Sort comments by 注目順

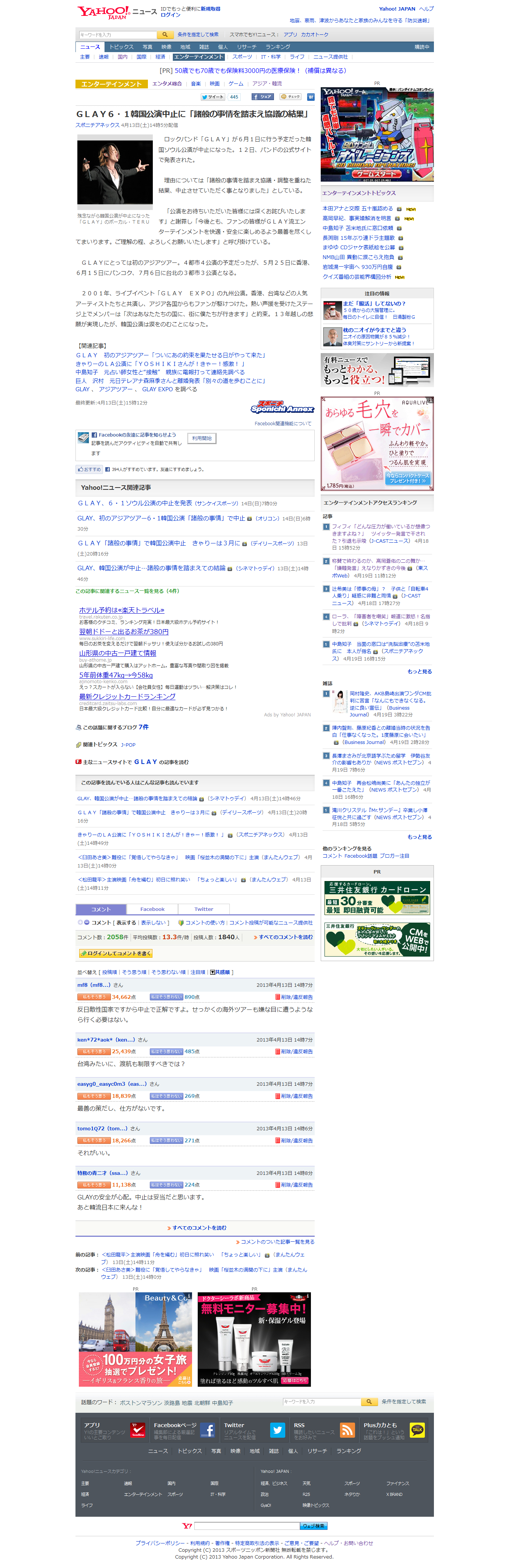(198, 972)
